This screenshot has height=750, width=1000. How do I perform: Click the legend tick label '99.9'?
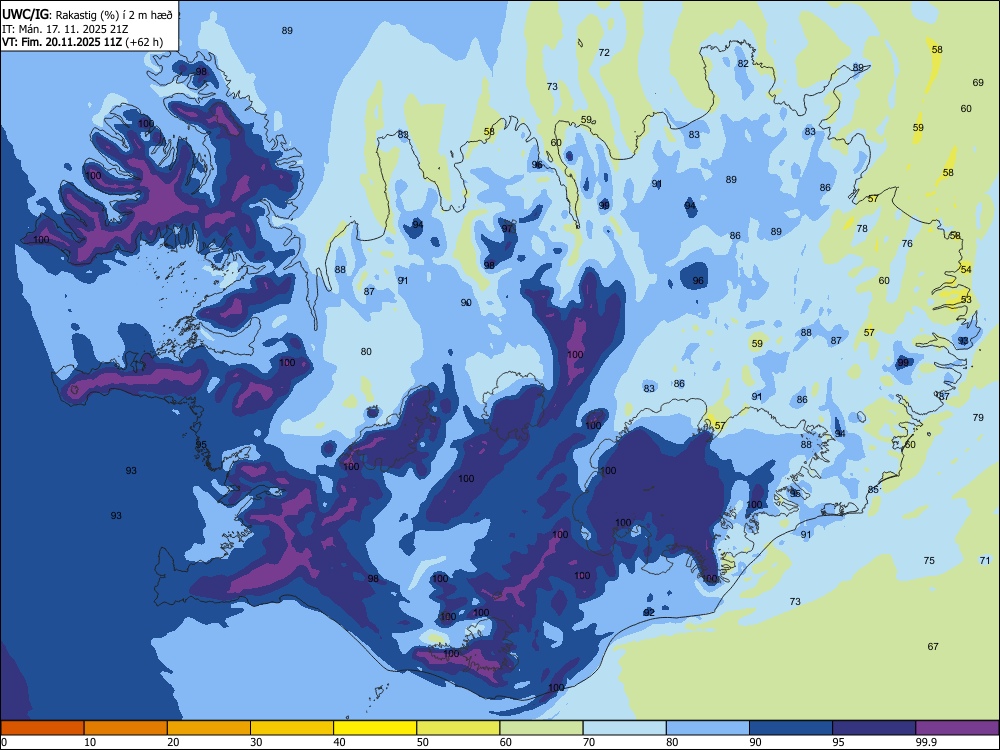coord(925,742)
